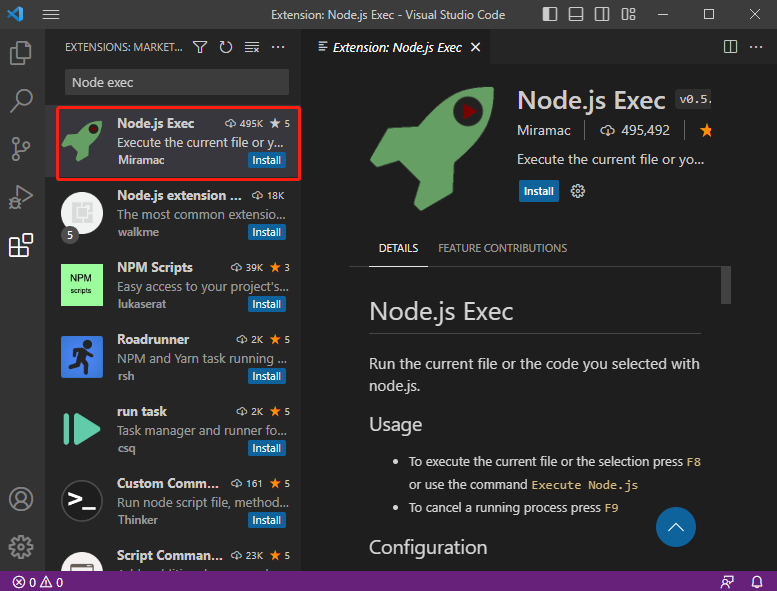Toggle bottom panel layout icon
777x591 pixels.
tap(576, 14)
